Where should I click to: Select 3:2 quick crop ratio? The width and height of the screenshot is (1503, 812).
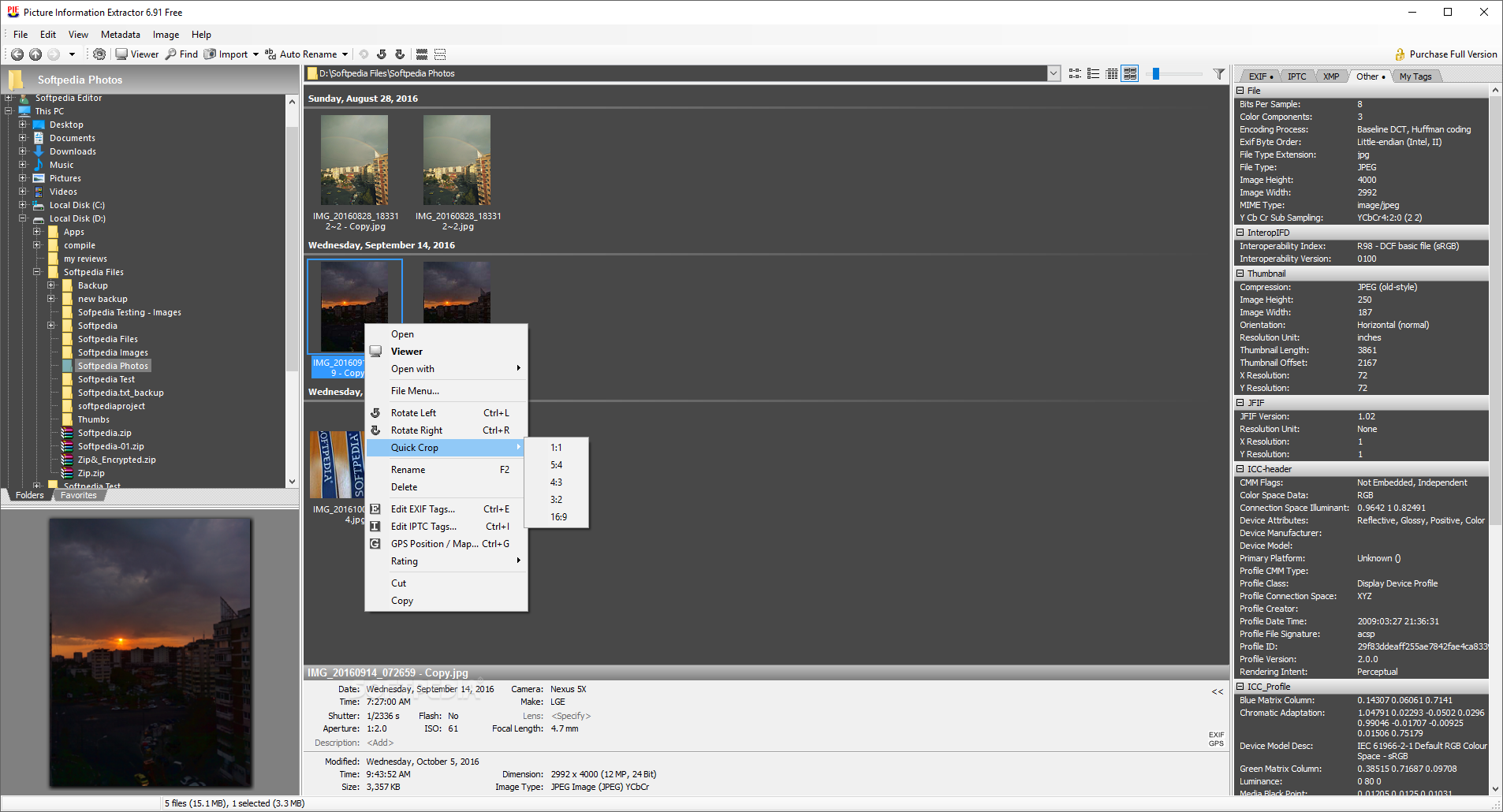pyautogui.click(x=556, y=500)
